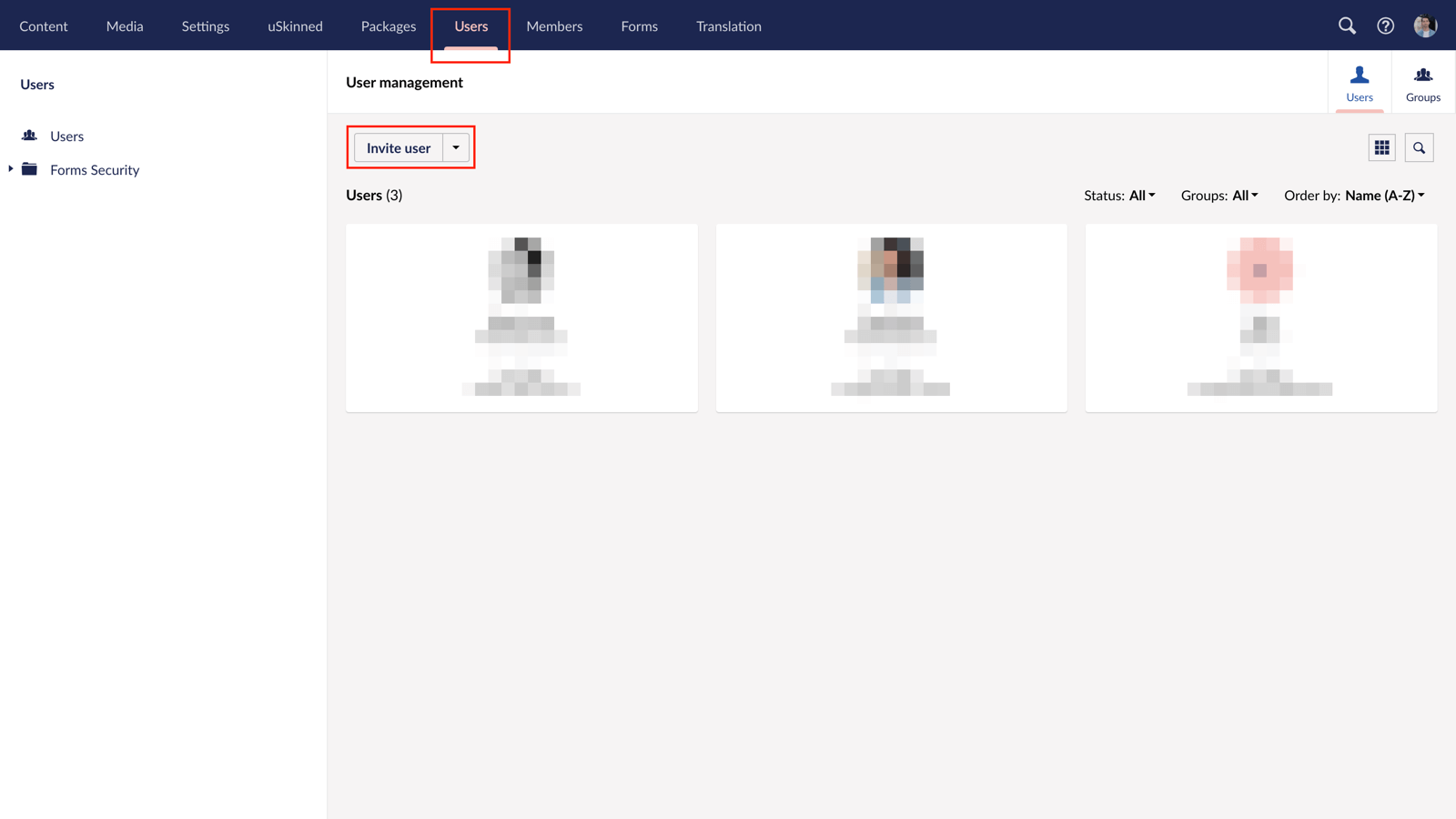Click the grid view layout icon
This screenshot has height=819, width=1456.
click(1381, 147)
